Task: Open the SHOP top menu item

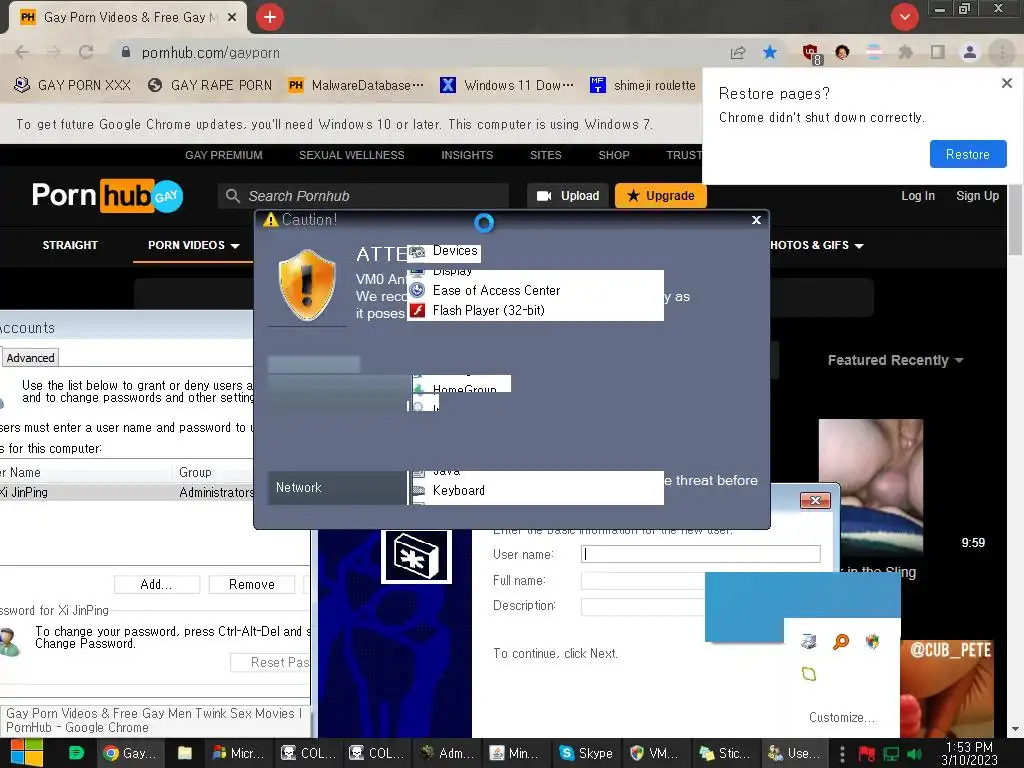Action: tap(614, 155)
